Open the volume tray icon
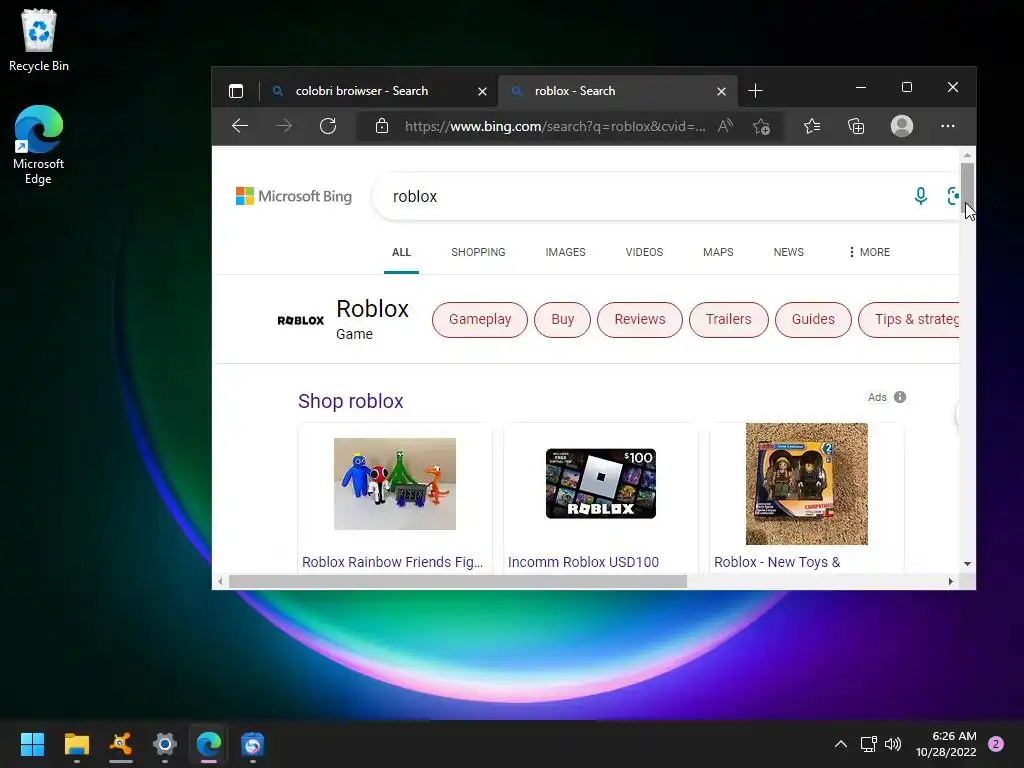This screenshot has width=1024, height=768. [x=893, y=744]
